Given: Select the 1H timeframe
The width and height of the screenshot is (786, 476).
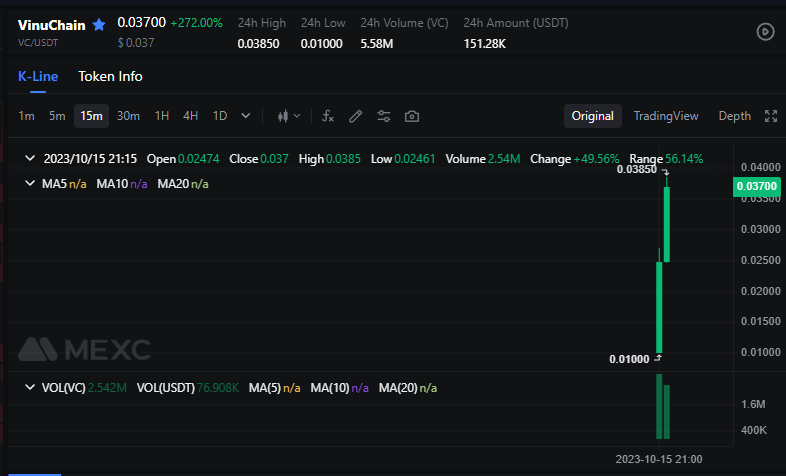Looking at the screenshot, I should 162,116.
